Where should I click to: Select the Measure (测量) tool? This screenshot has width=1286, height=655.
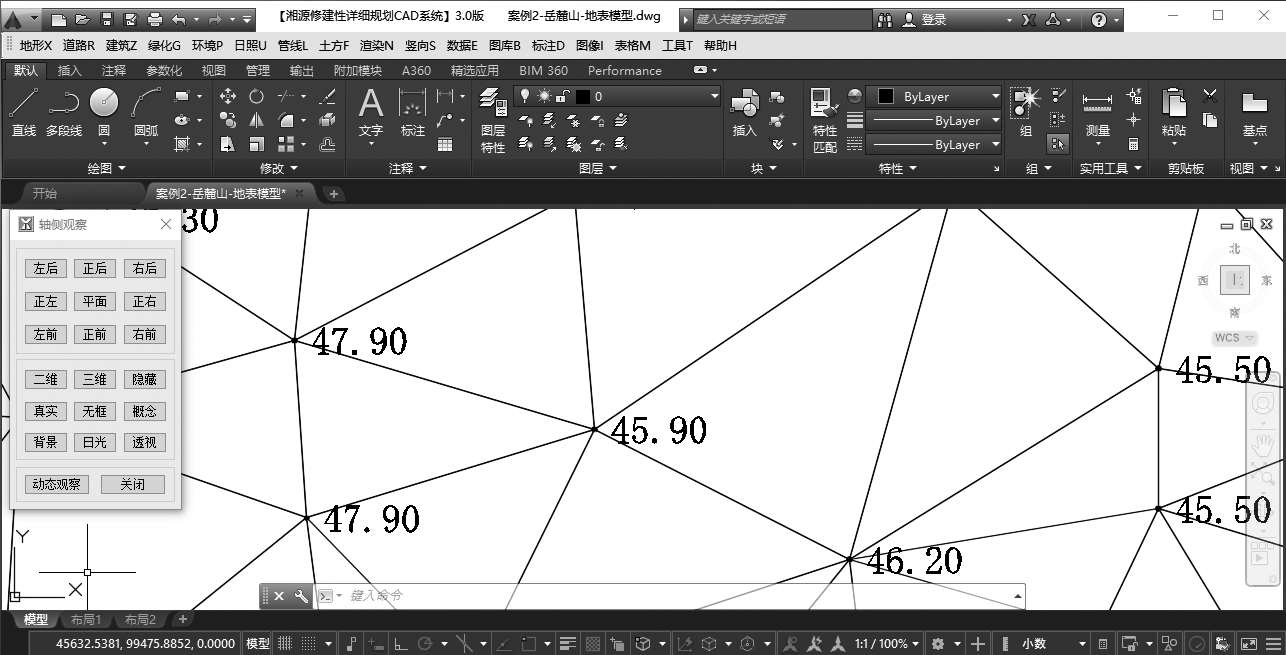pyautogui.click(x=1098, y=112)
